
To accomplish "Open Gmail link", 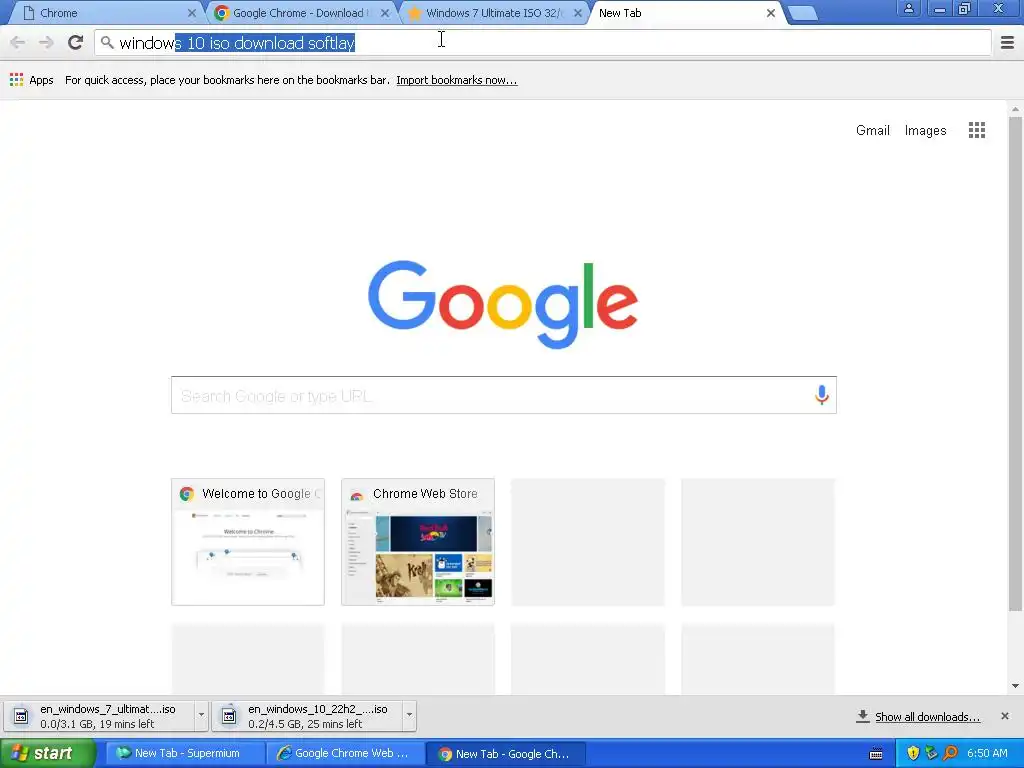I will (872, 131).
